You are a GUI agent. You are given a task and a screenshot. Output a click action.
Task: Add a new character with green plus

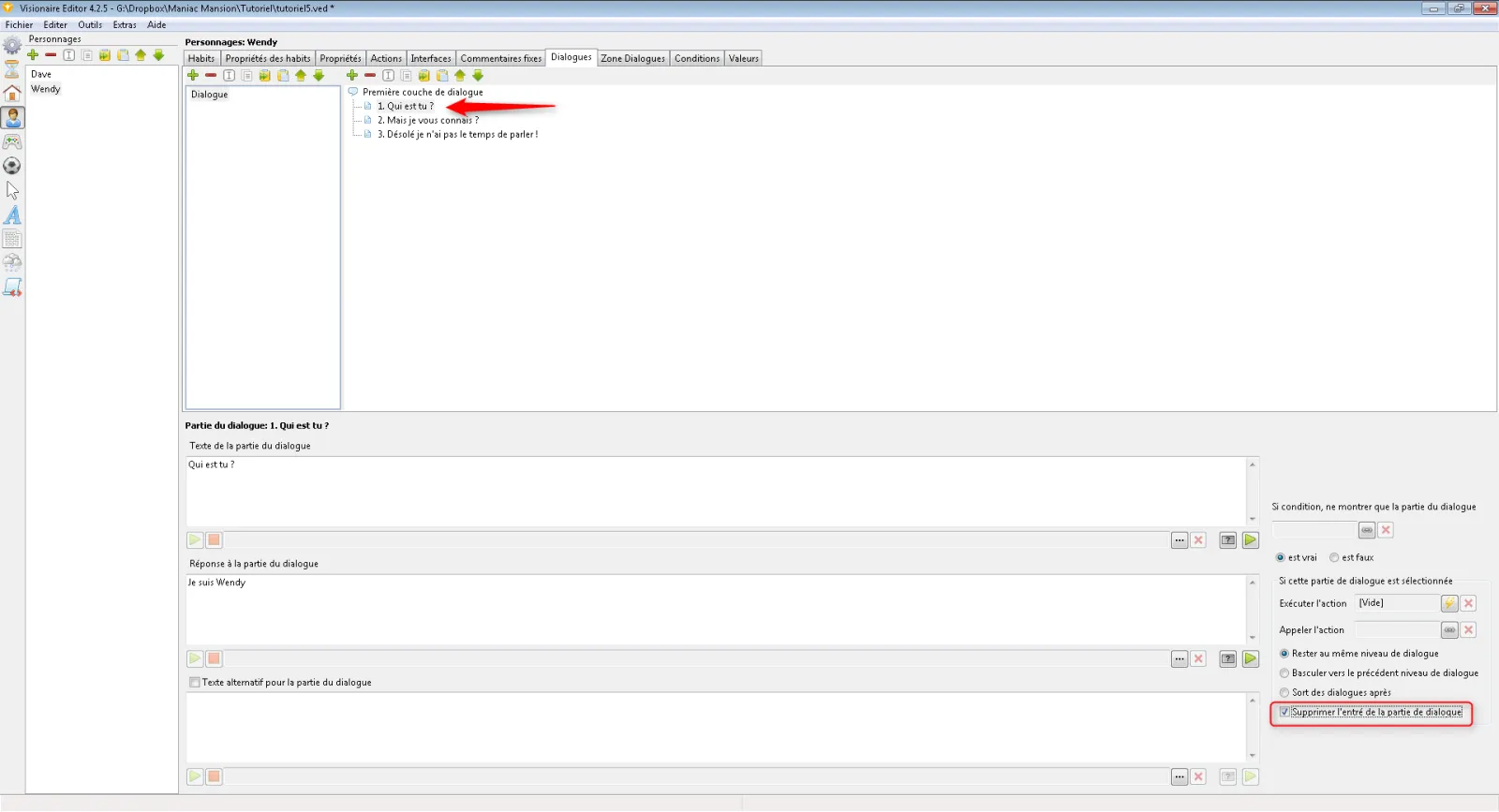coord(33,55)
